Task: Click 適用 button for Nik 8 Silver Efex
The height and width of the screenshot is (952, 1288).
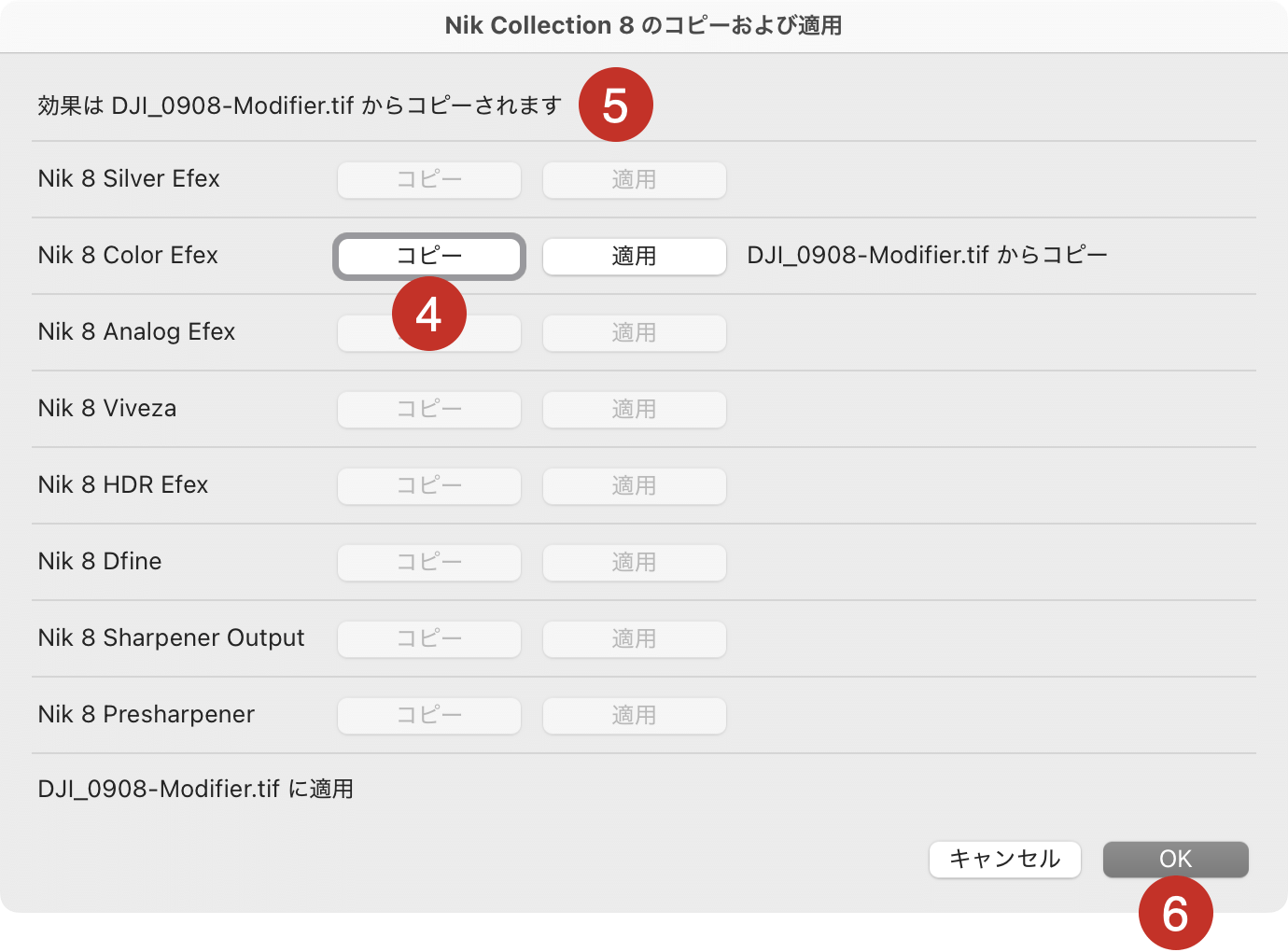Action: click(635, 180)
